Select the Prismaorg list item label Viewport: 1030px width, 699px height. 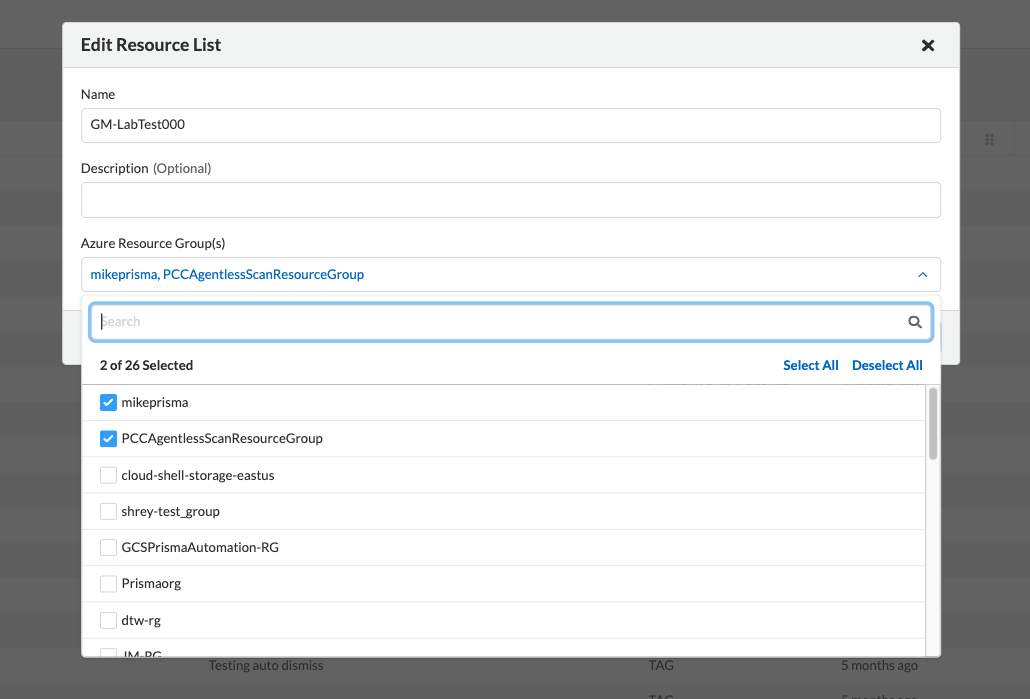151,583
